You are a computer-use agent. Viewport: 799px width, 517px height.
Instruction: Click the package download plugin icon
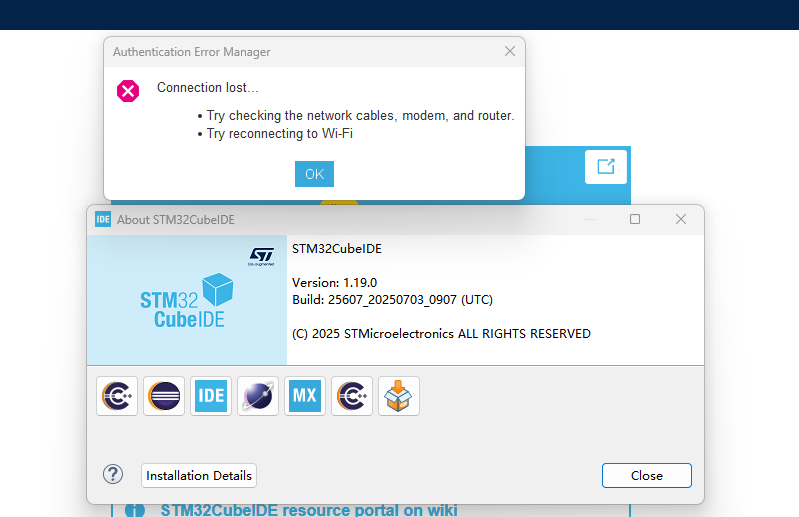point(398,396)
